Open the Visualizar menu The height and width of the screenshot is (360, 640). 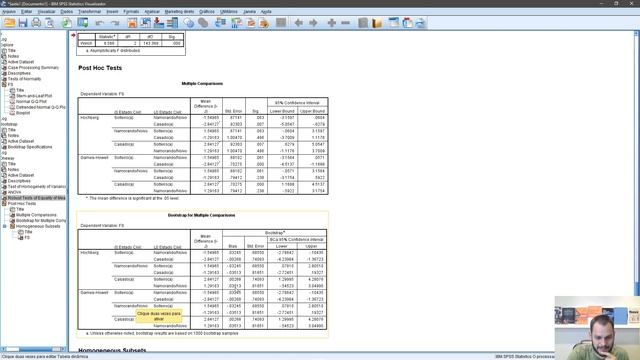[46, 11]
